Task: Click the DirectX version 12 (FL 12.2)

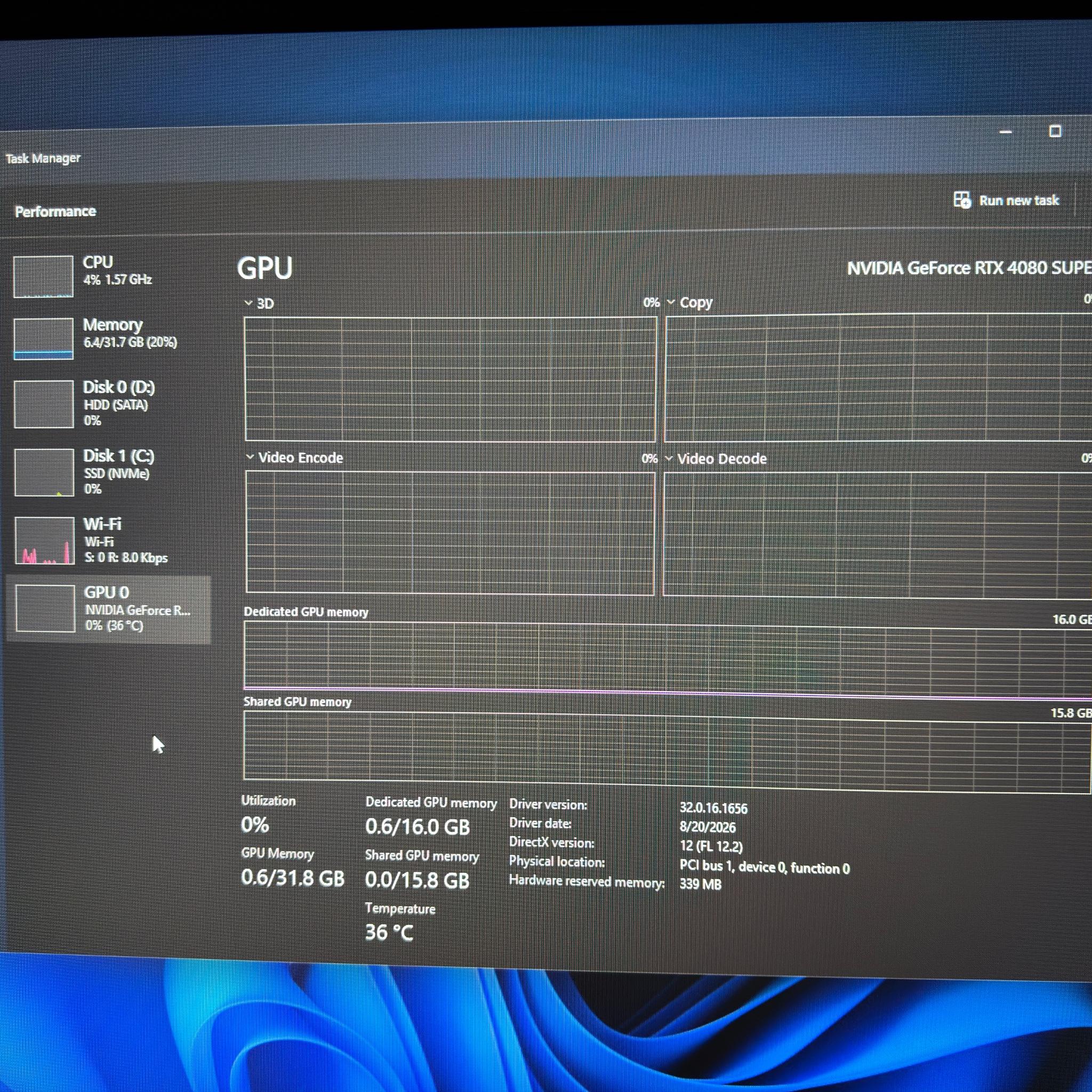Action: 711,846
